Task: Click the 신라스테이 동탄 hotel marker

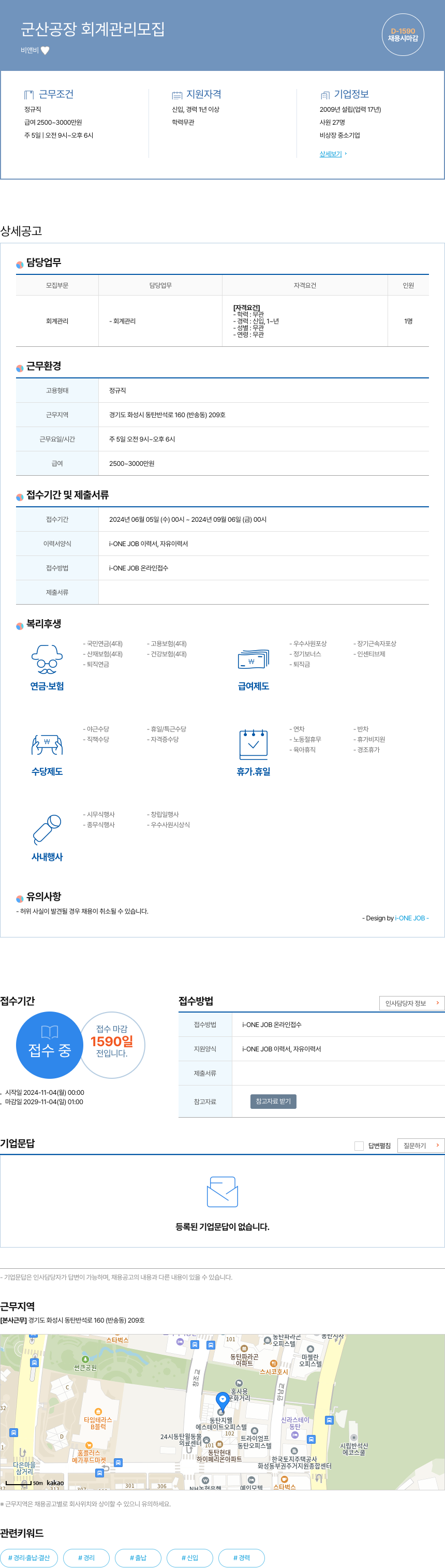Action: click(x=294, y=1435)
